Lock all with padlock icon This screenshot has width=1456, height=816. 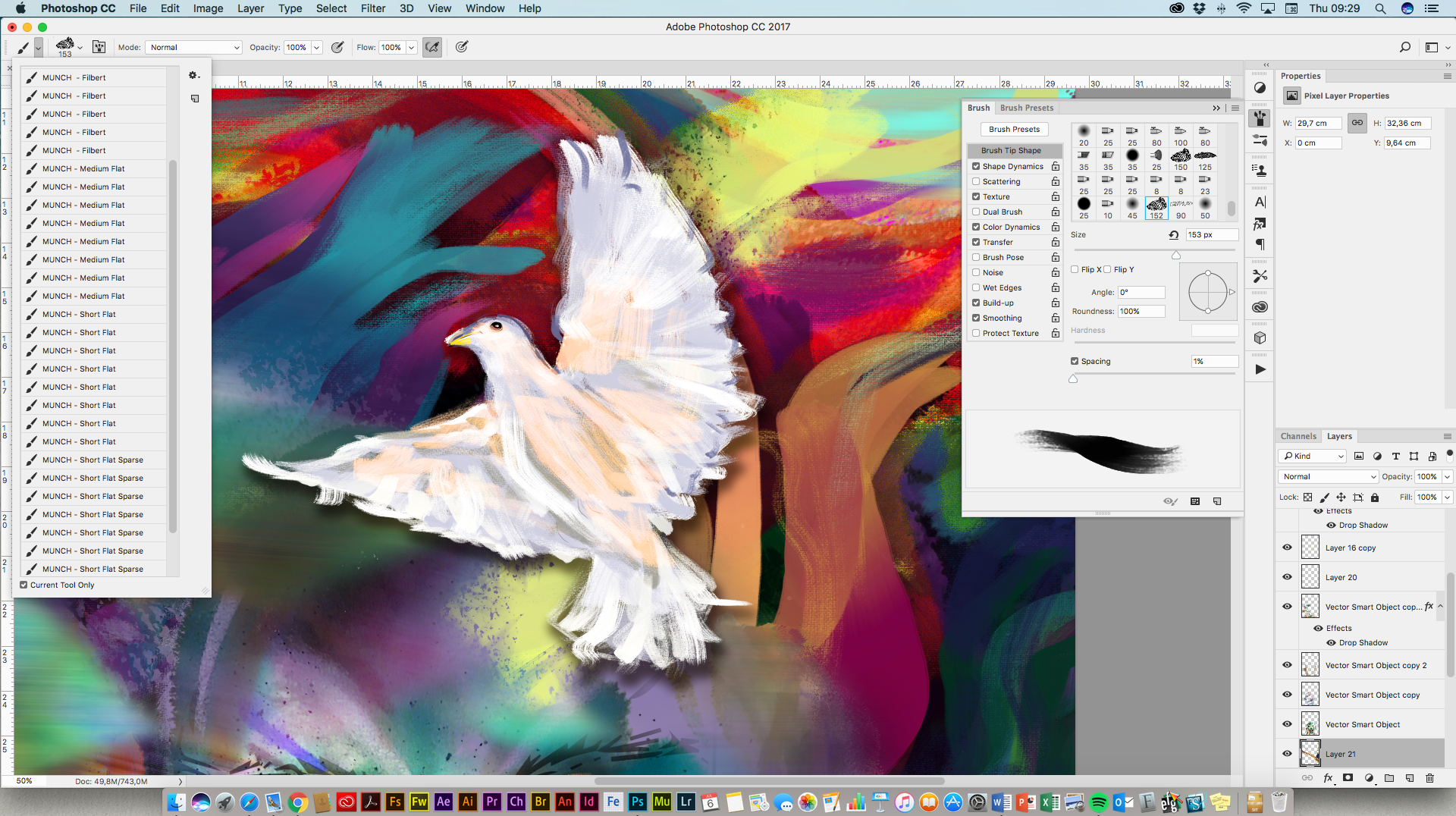[x=1374, y=497]
